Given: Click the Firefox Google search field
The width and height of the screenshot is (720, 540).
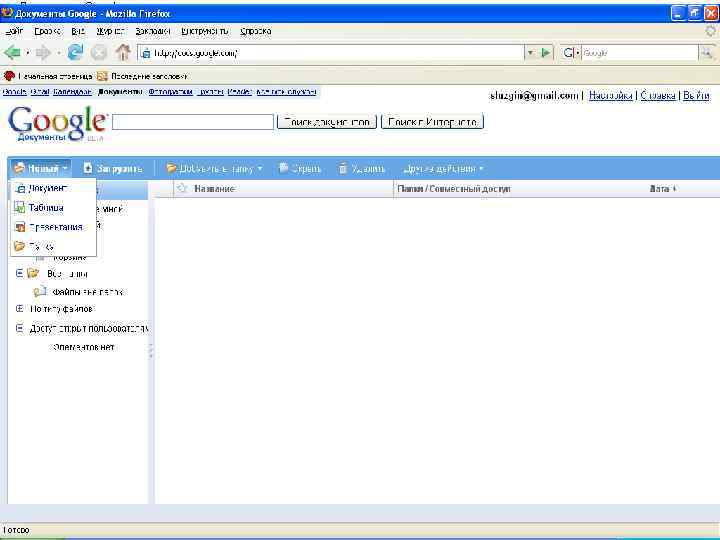Looking at the screenshot, I should pos(640,53).
